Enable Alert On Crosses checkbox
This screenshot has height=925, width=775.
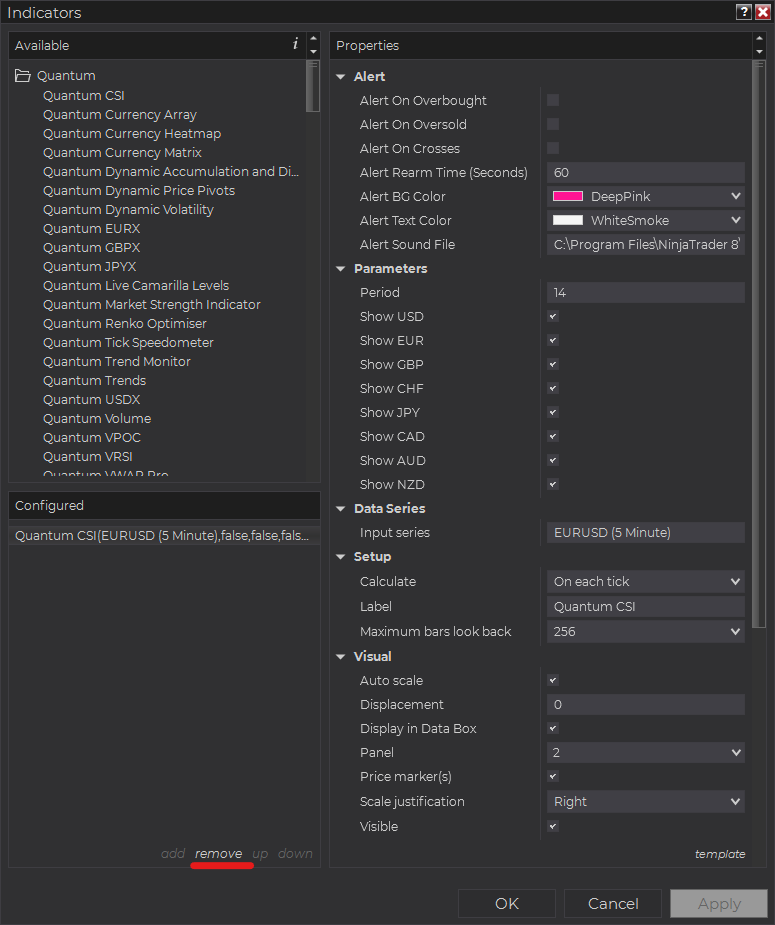coord(553,148)
